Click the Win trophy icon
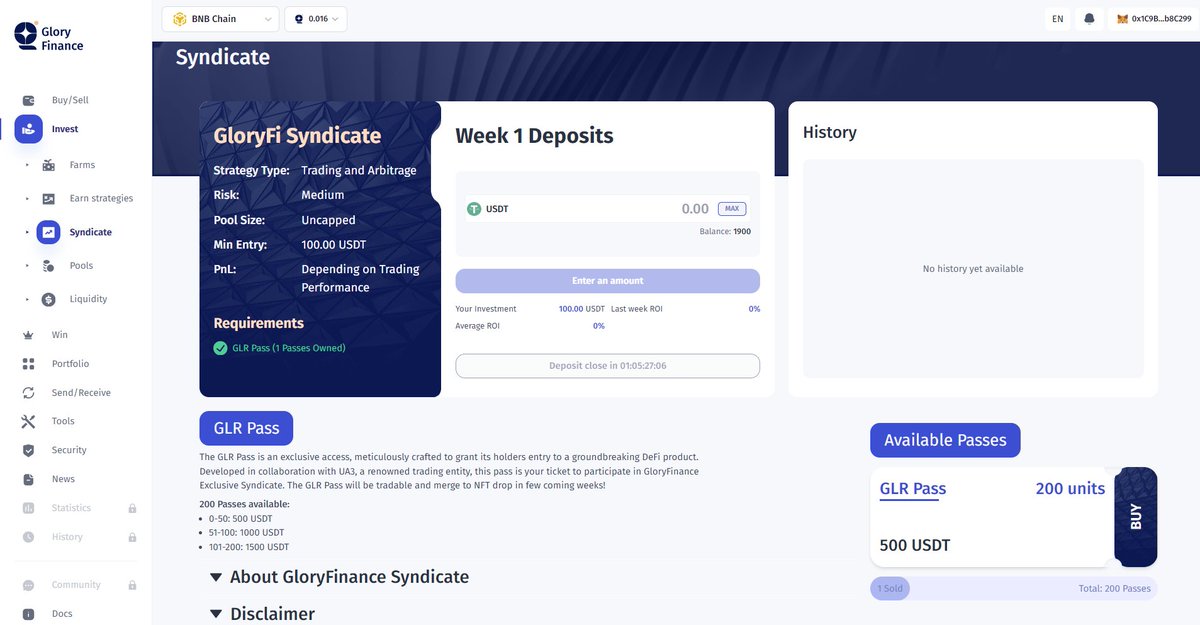The image size is (1200, 625). point(29,335)
